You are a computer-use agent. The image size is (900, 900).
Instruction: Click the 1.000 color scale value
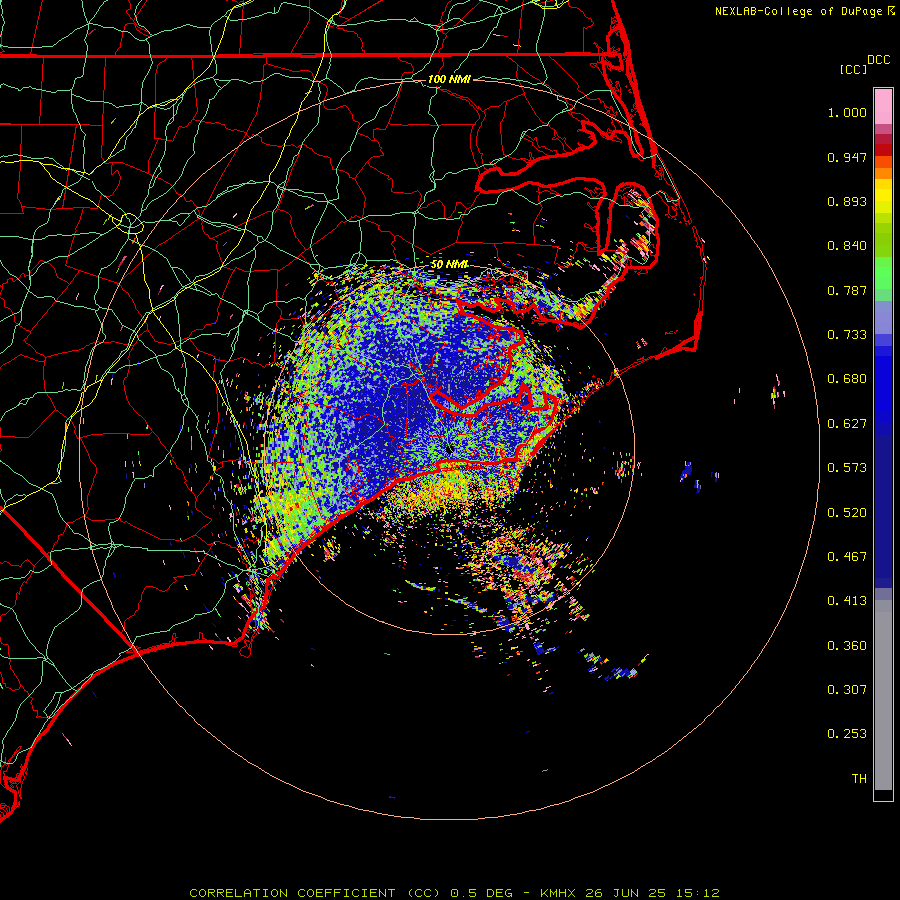pyautogui.click(x=847, y=112)
